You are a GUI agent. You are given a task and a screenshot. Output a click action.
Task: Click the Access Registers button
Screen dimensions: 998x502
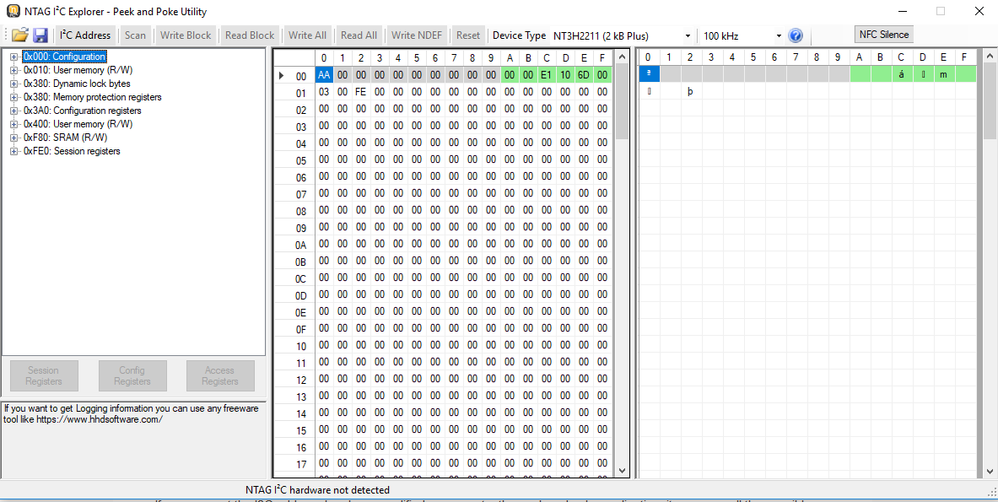click(220, 376)
